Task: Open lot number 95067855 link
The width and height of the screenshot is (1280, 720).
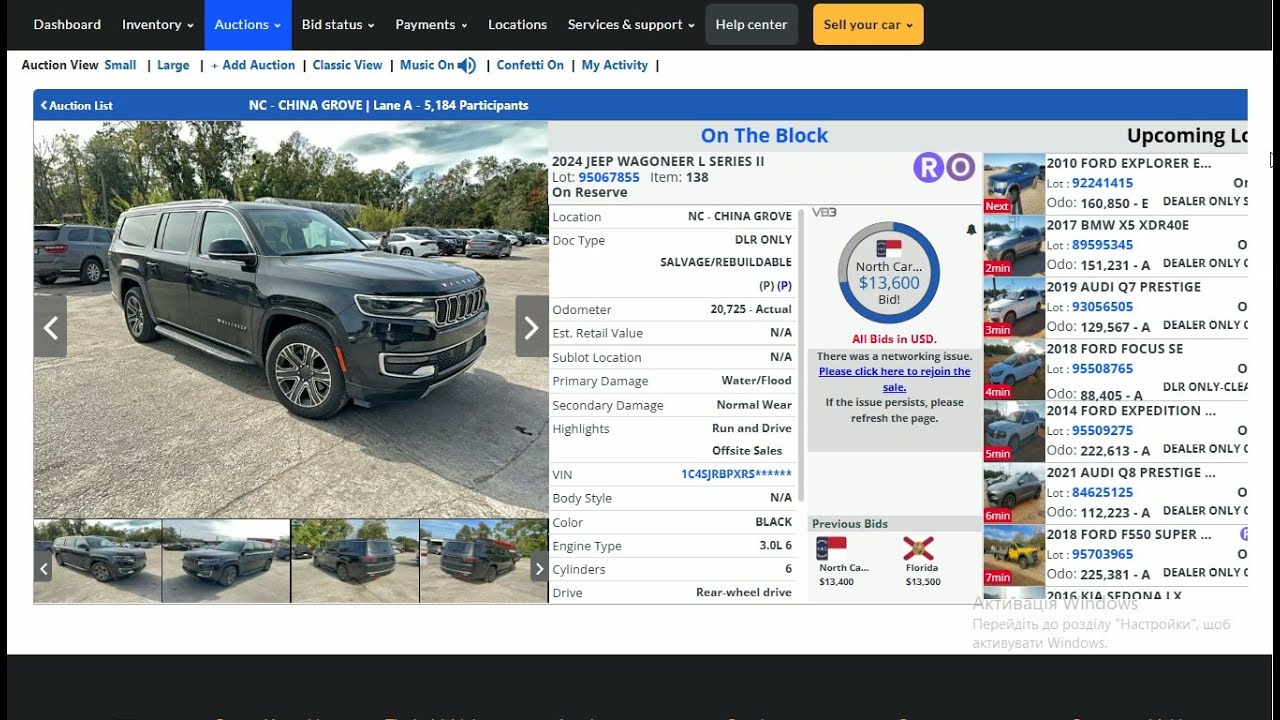Action: point(608,177)
